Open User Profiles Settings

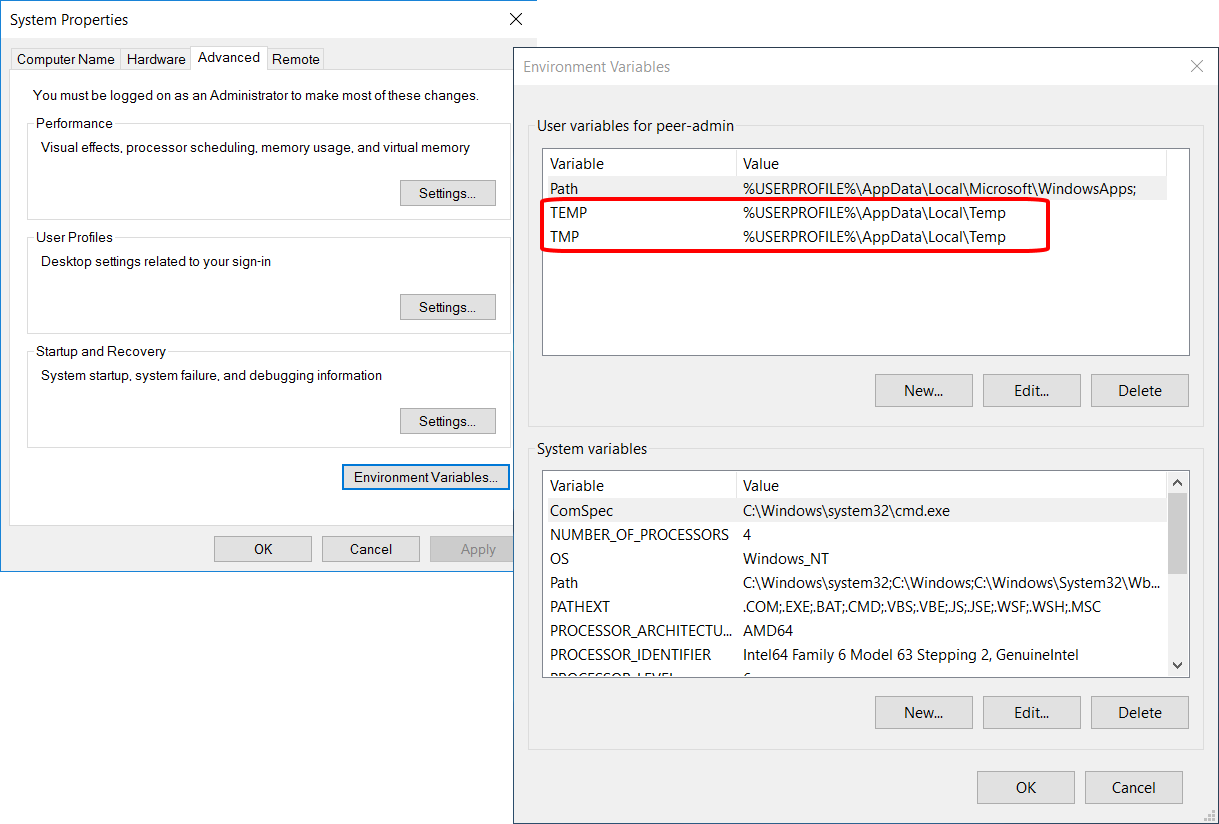pos(447,307)
